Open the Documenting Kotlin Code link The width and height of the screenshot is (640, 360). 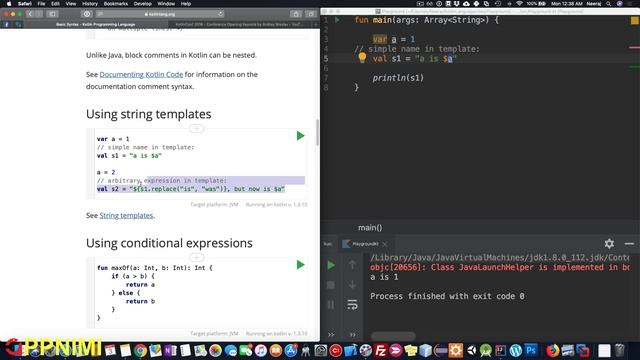tap(141, 74)
